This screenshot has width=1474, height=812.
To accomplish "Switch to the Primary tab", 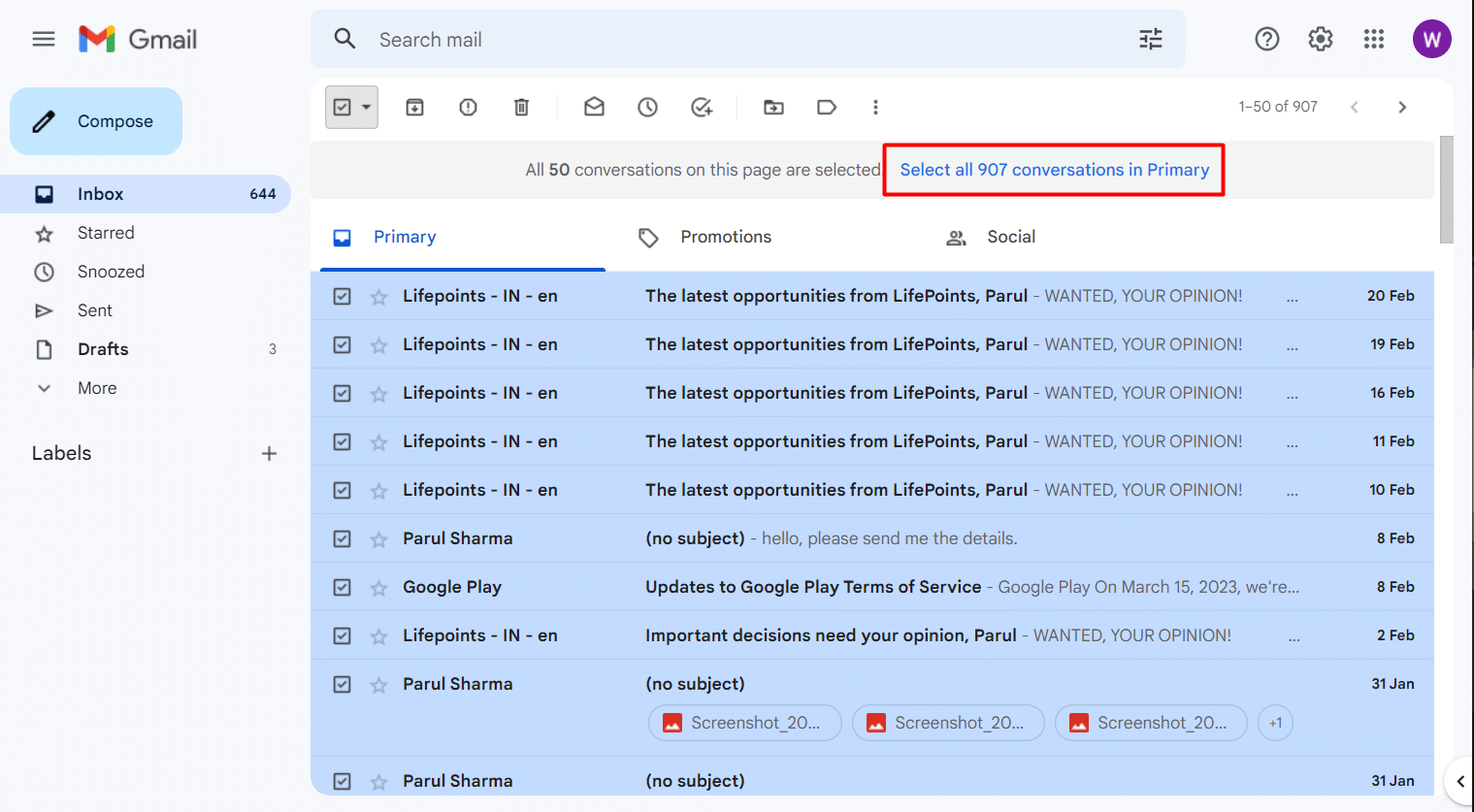I will coord(463,237).
